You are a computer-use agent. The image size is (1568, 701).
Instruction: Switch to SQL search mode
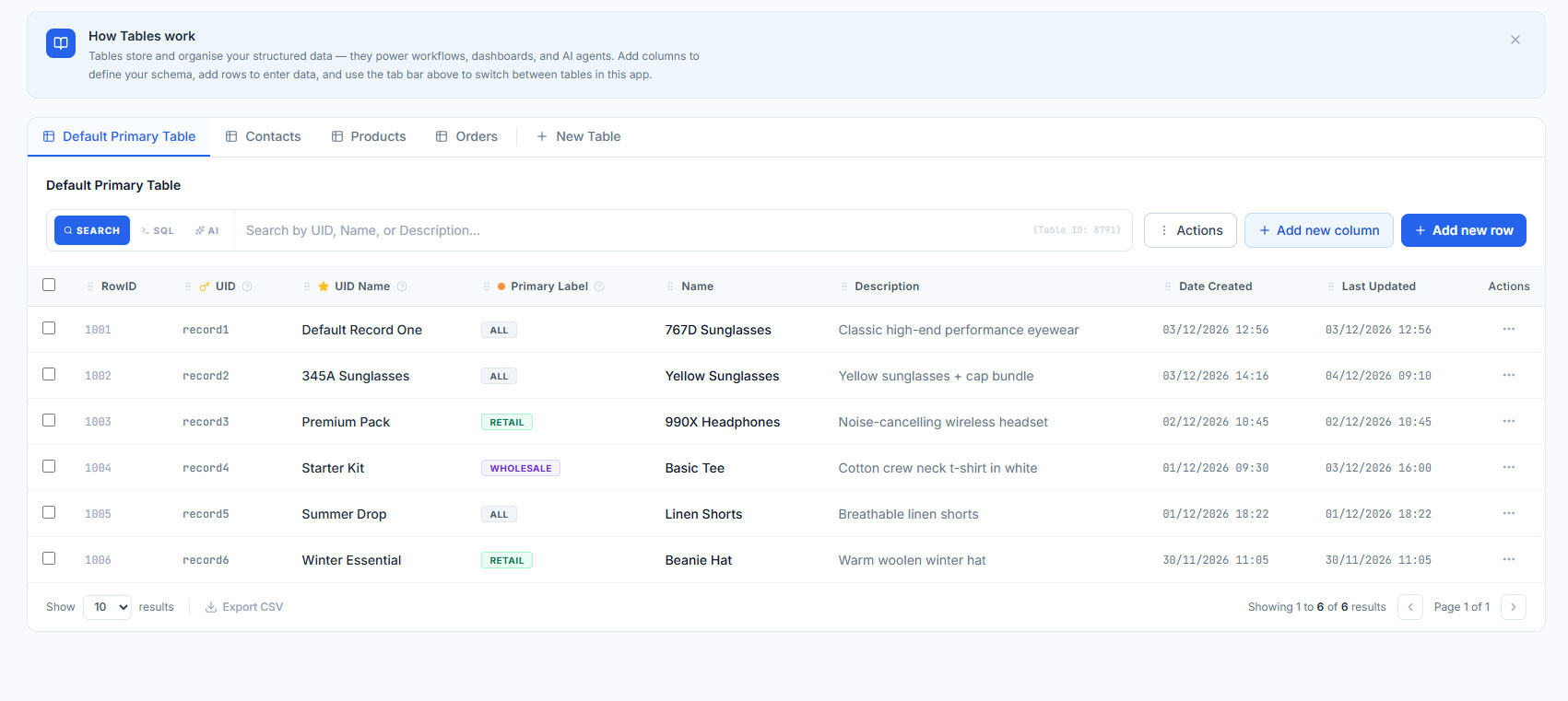click(x=158, y=230)
